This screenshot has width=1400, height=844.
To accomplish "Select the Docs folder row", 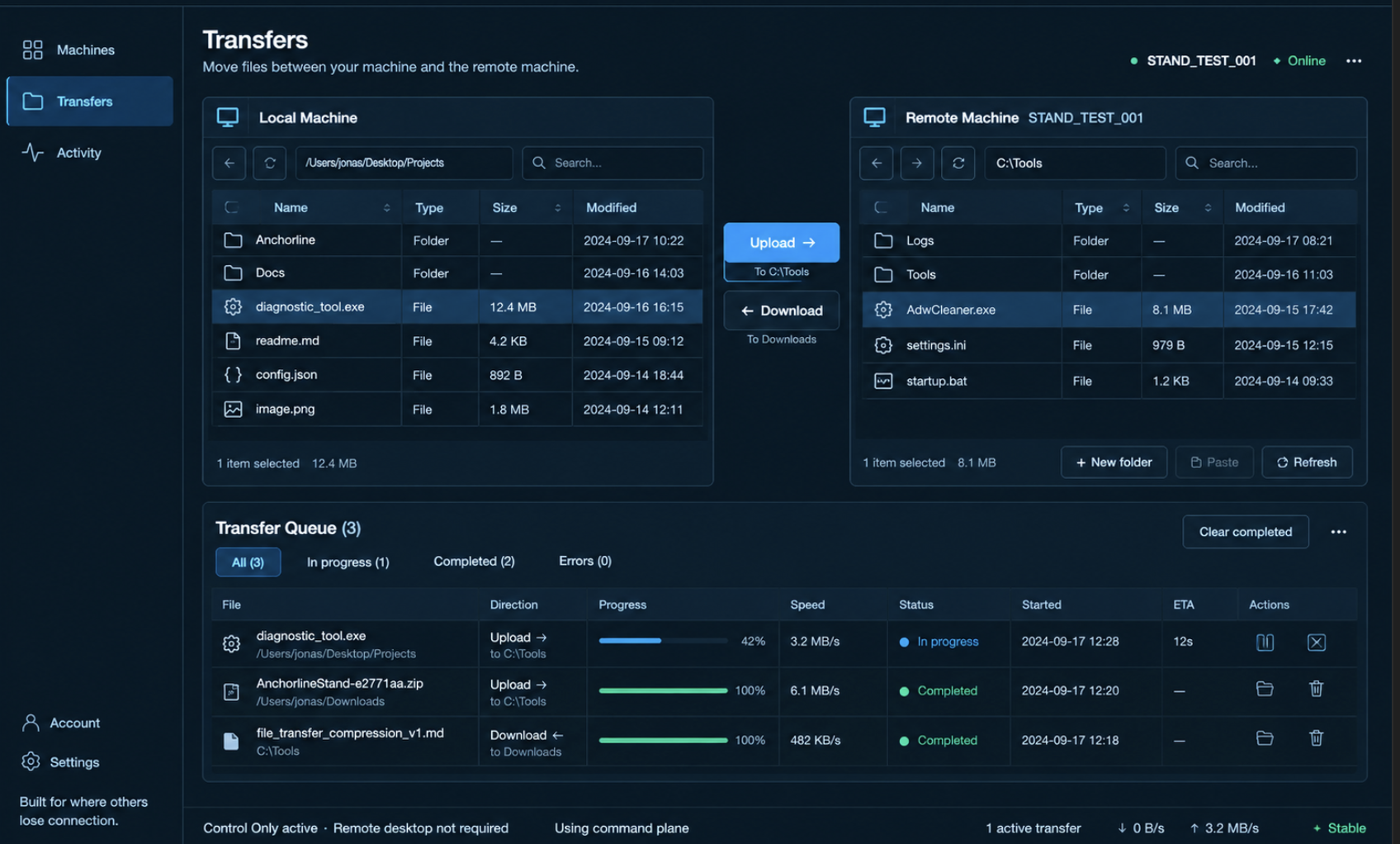I will pos(457,273).
